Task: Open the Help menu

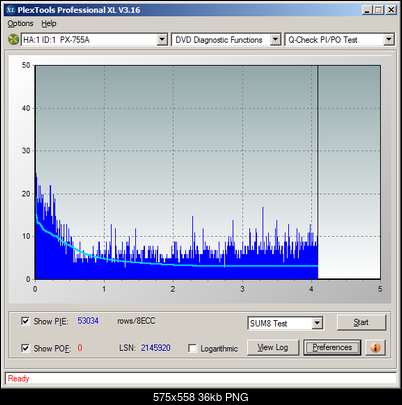Action: (x=49, y=24)
